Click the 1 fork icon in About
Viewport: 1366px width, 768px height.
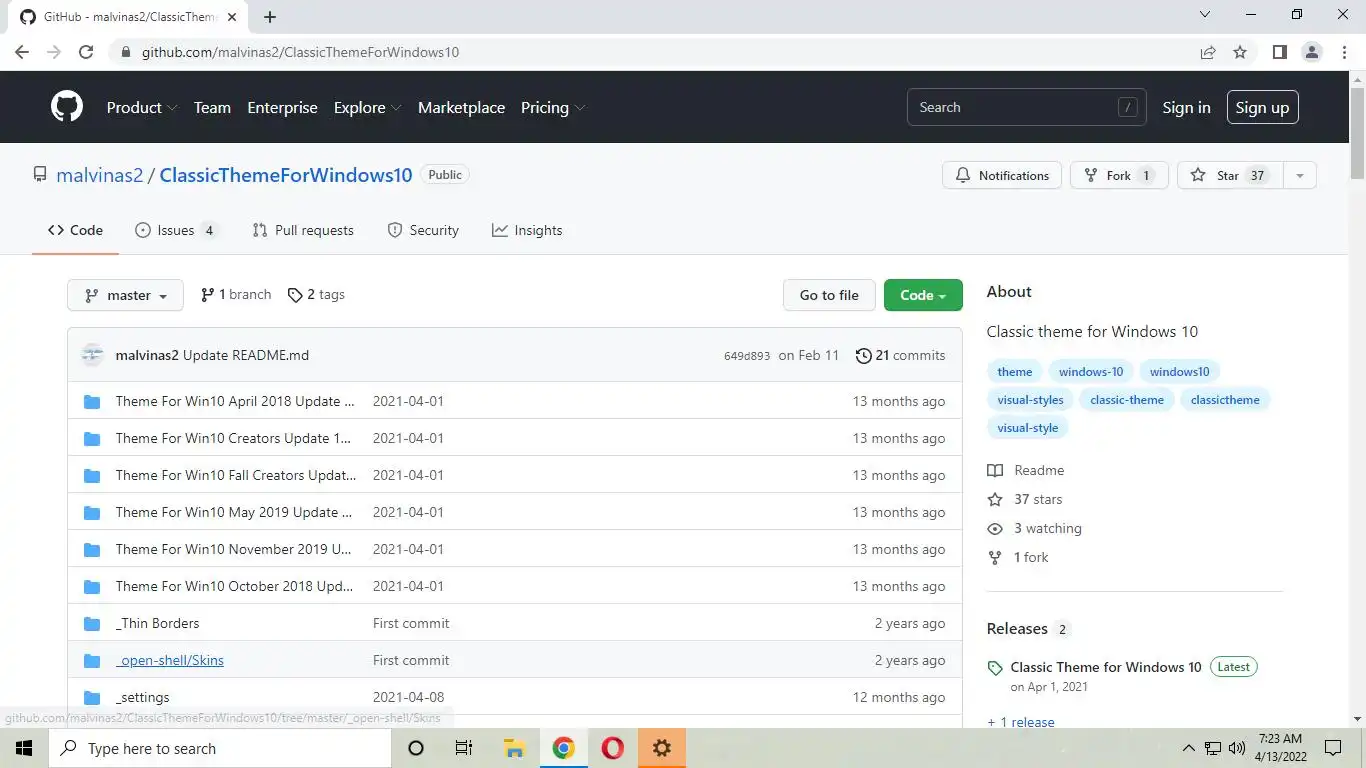tap(995, 557)
